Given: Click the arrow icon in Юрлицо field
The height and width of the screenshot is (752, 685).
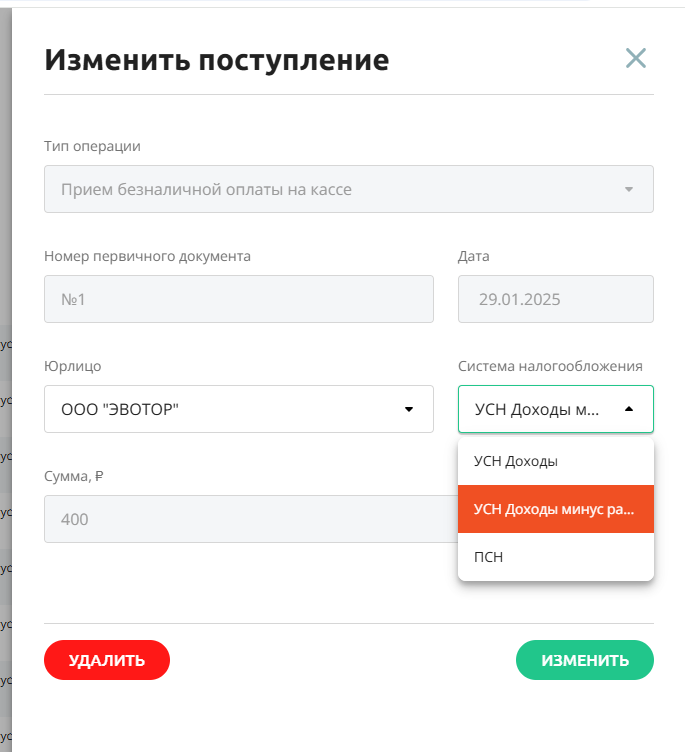Looking at the screenshot, I should point(409,409).
